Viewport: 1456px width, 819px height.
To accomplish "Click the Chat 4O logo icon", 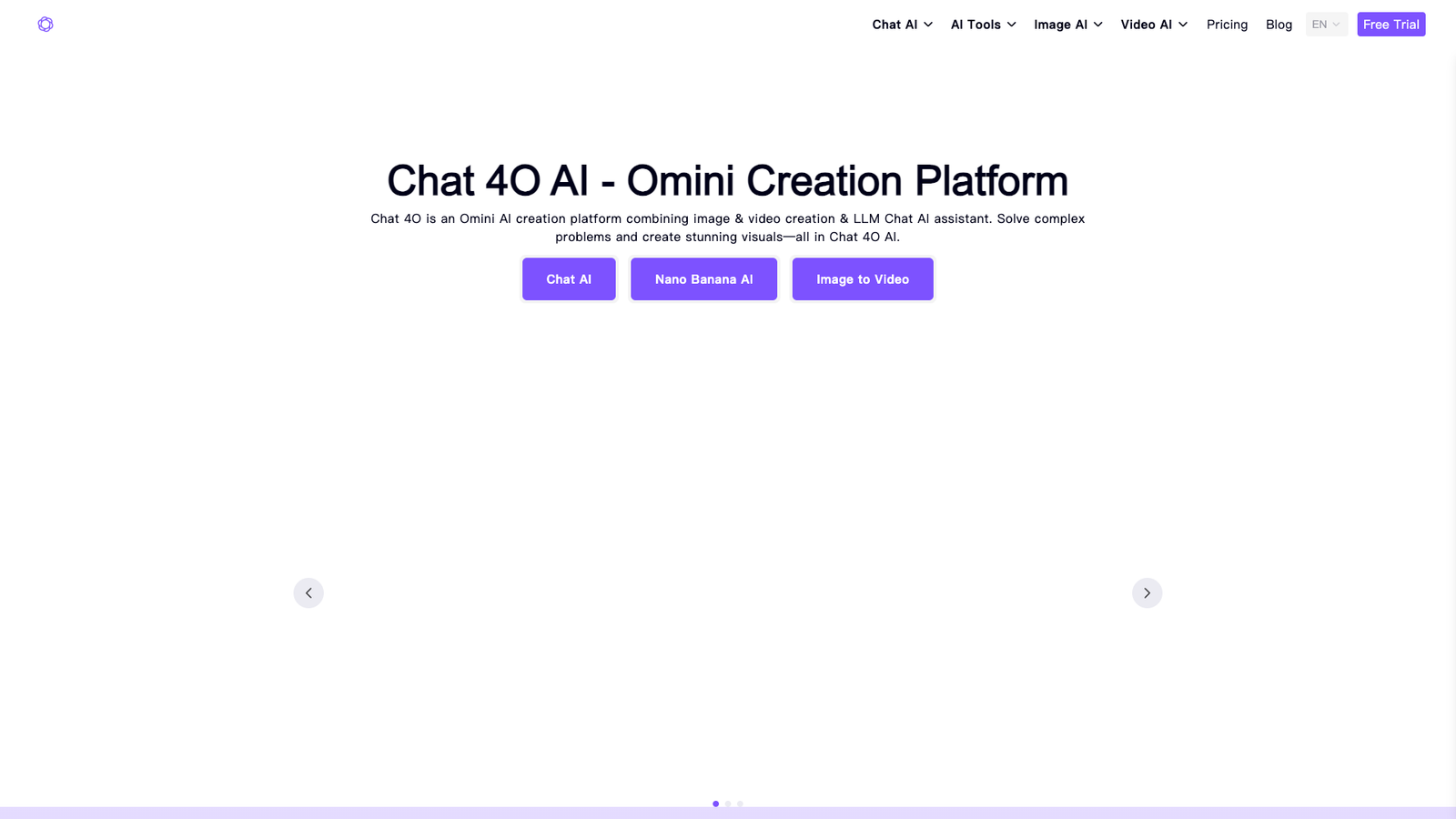I will pyautogui.click(x=45, y=25).
